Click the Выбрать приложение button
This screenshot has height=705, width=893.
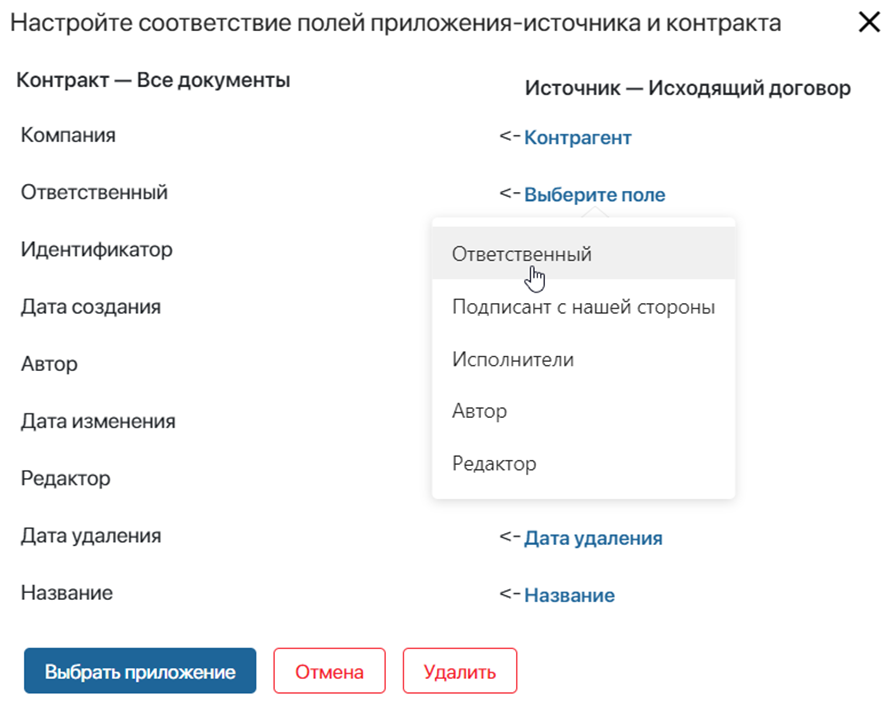click(140, 671)
